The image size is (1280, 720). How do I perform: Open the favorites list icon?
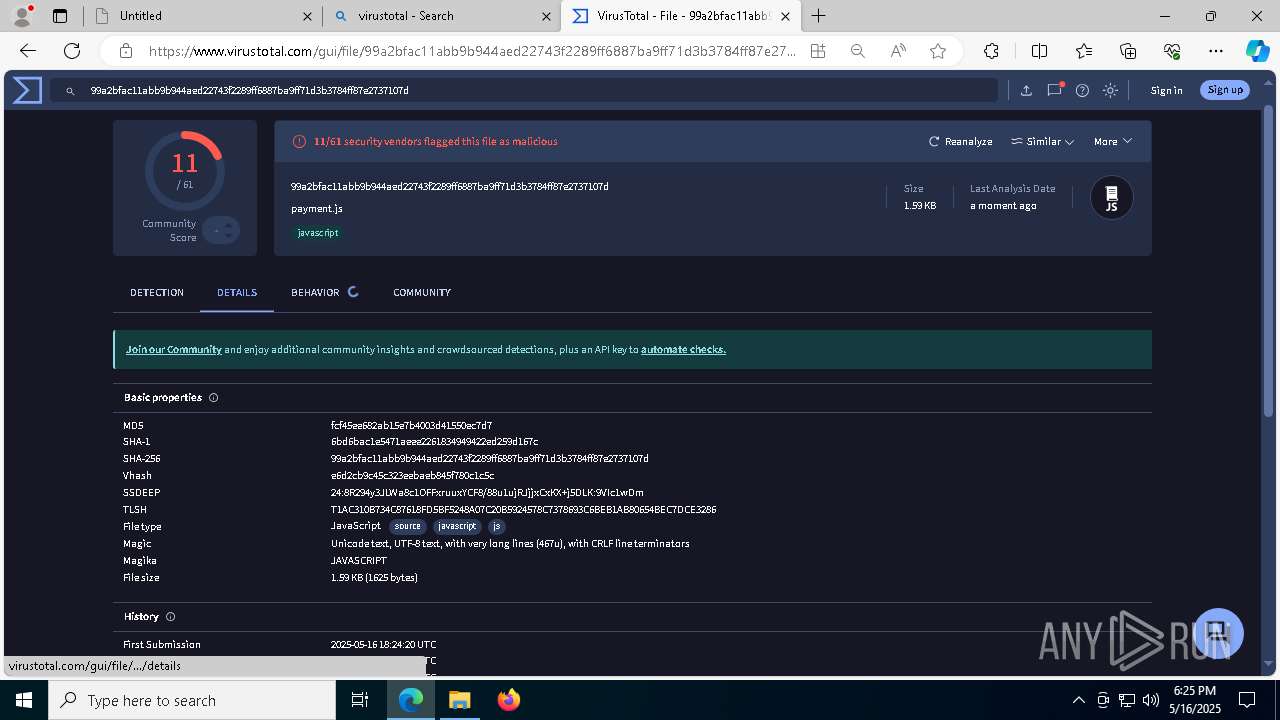tap(1084, 51)
